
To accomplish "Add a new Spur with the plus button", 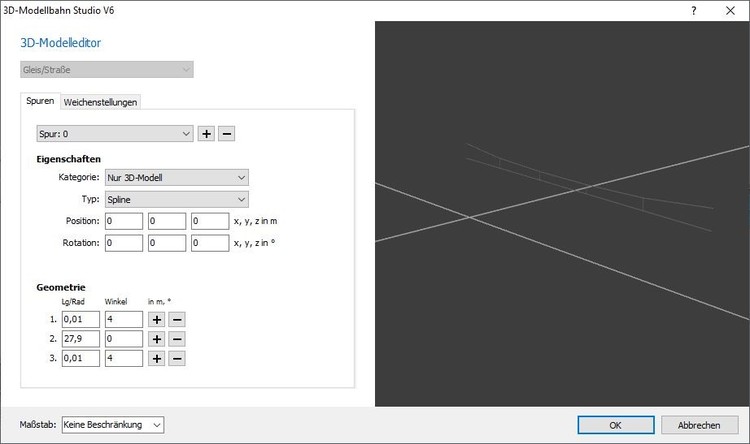I will (x=206, y=134).
